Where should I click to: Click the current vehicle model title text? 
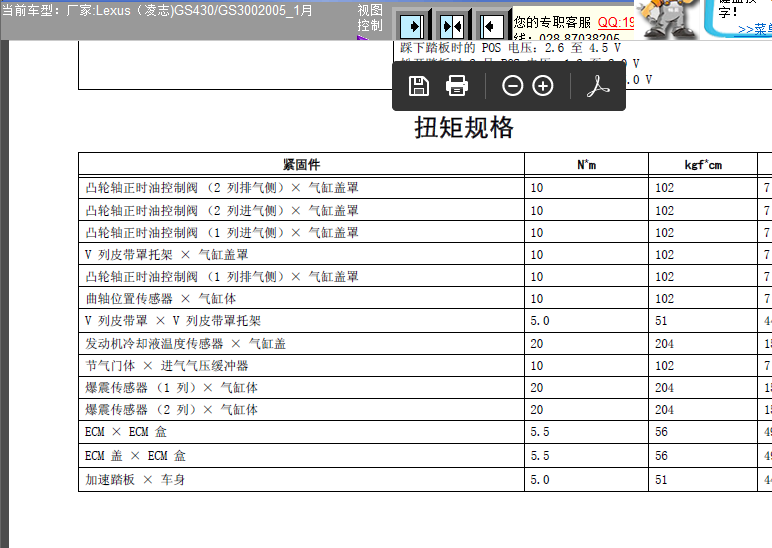(158, 10)
